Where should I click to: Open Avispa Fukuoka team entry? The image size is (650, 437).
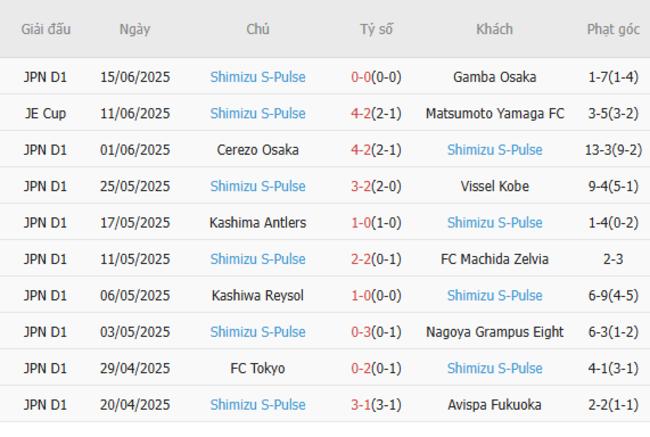494,404
